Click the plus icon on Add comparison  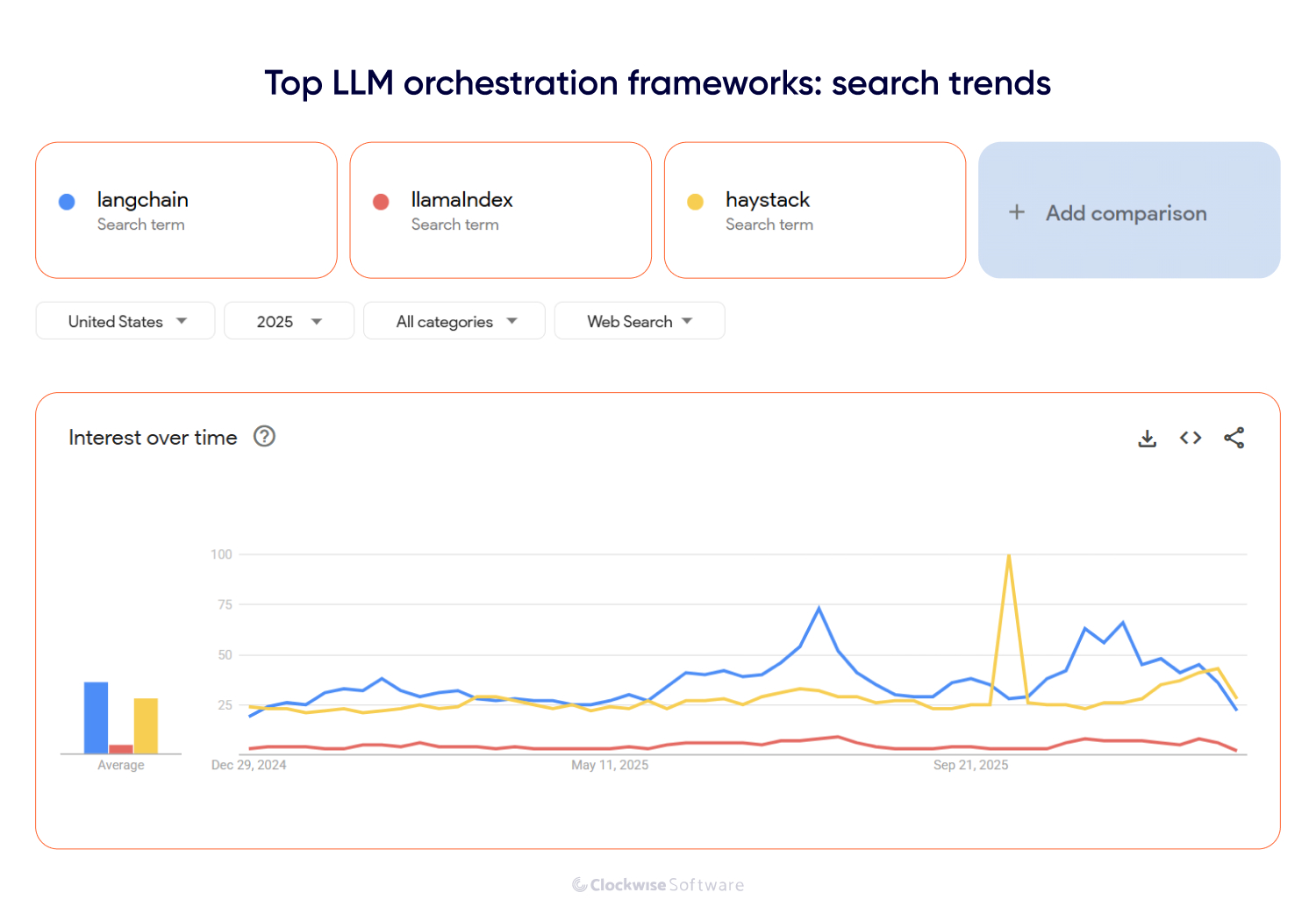[1017, 211]
